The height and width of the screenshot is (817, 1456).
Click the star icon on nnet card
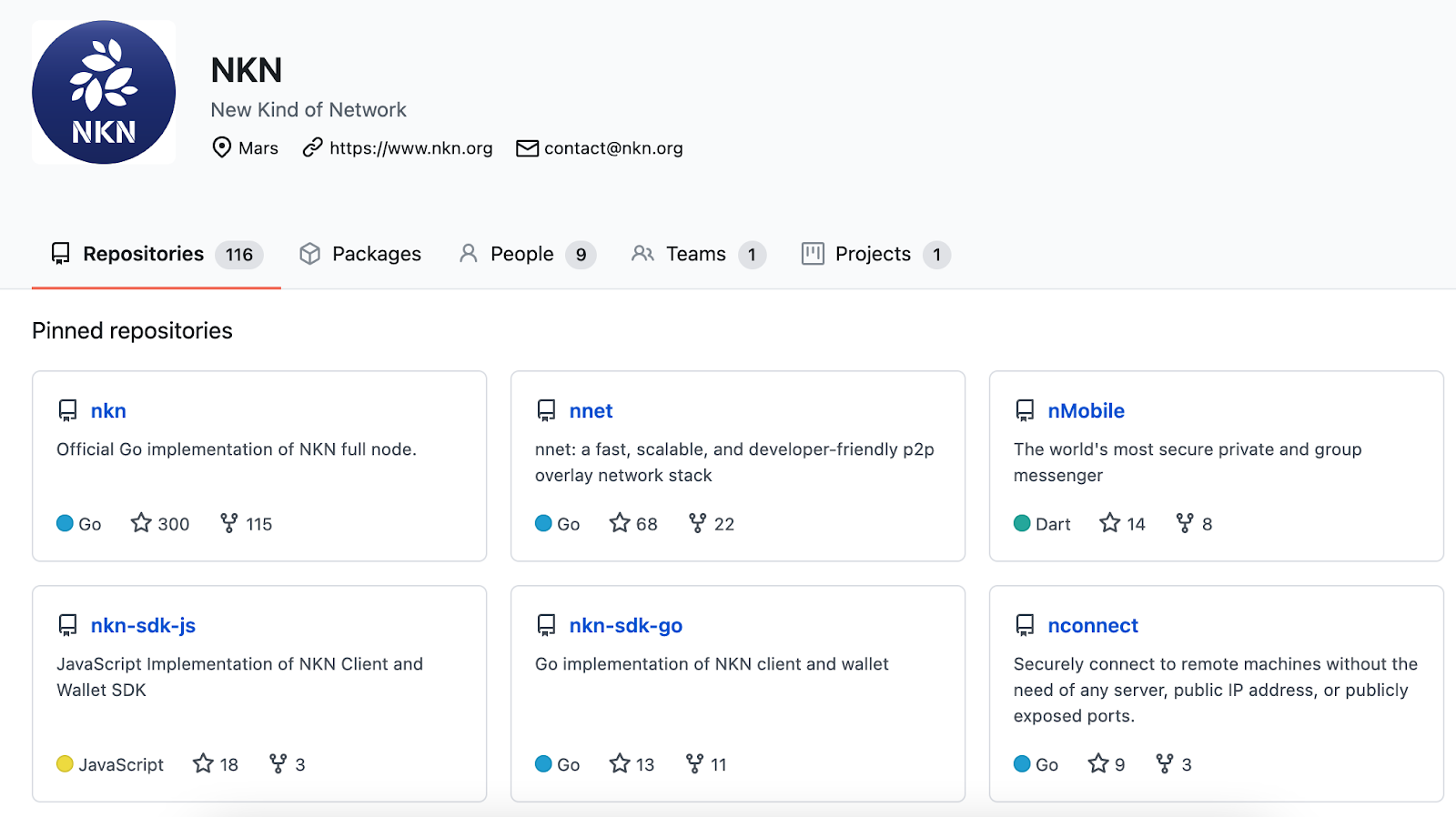click(620, 523)
